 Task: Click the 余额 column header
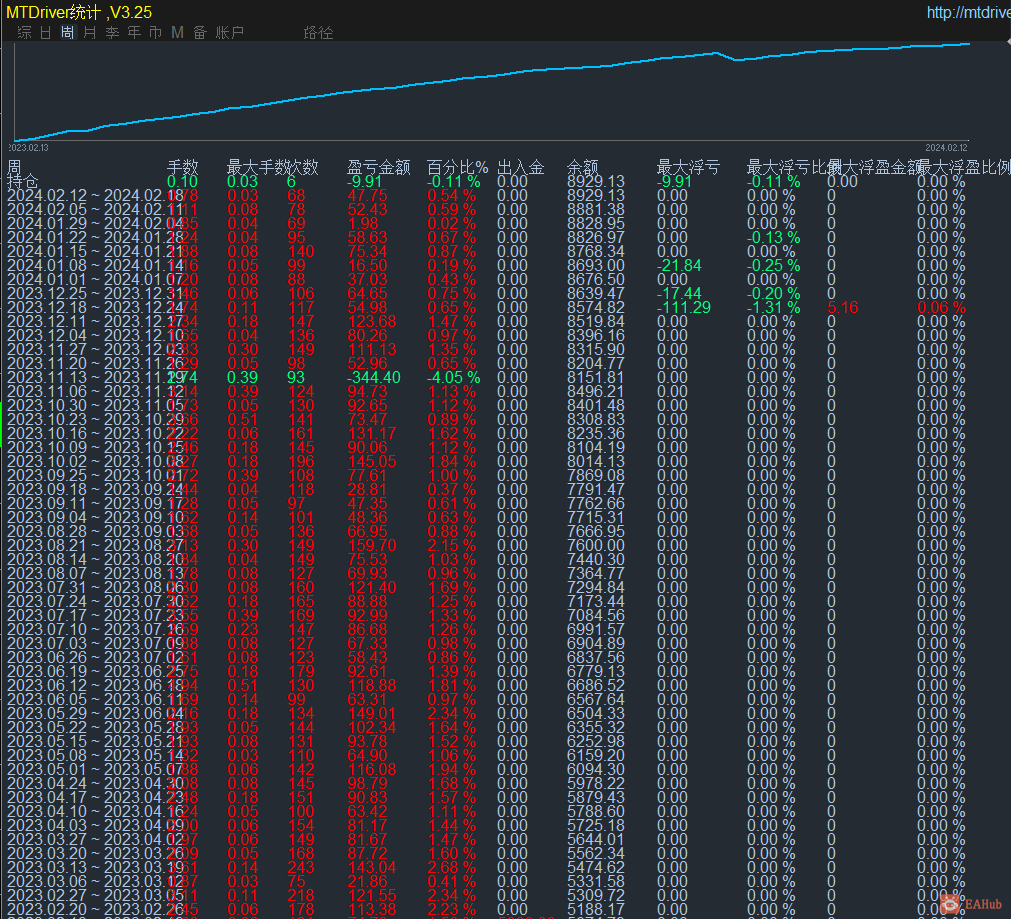pyautogui.click(x=582, y=167)
